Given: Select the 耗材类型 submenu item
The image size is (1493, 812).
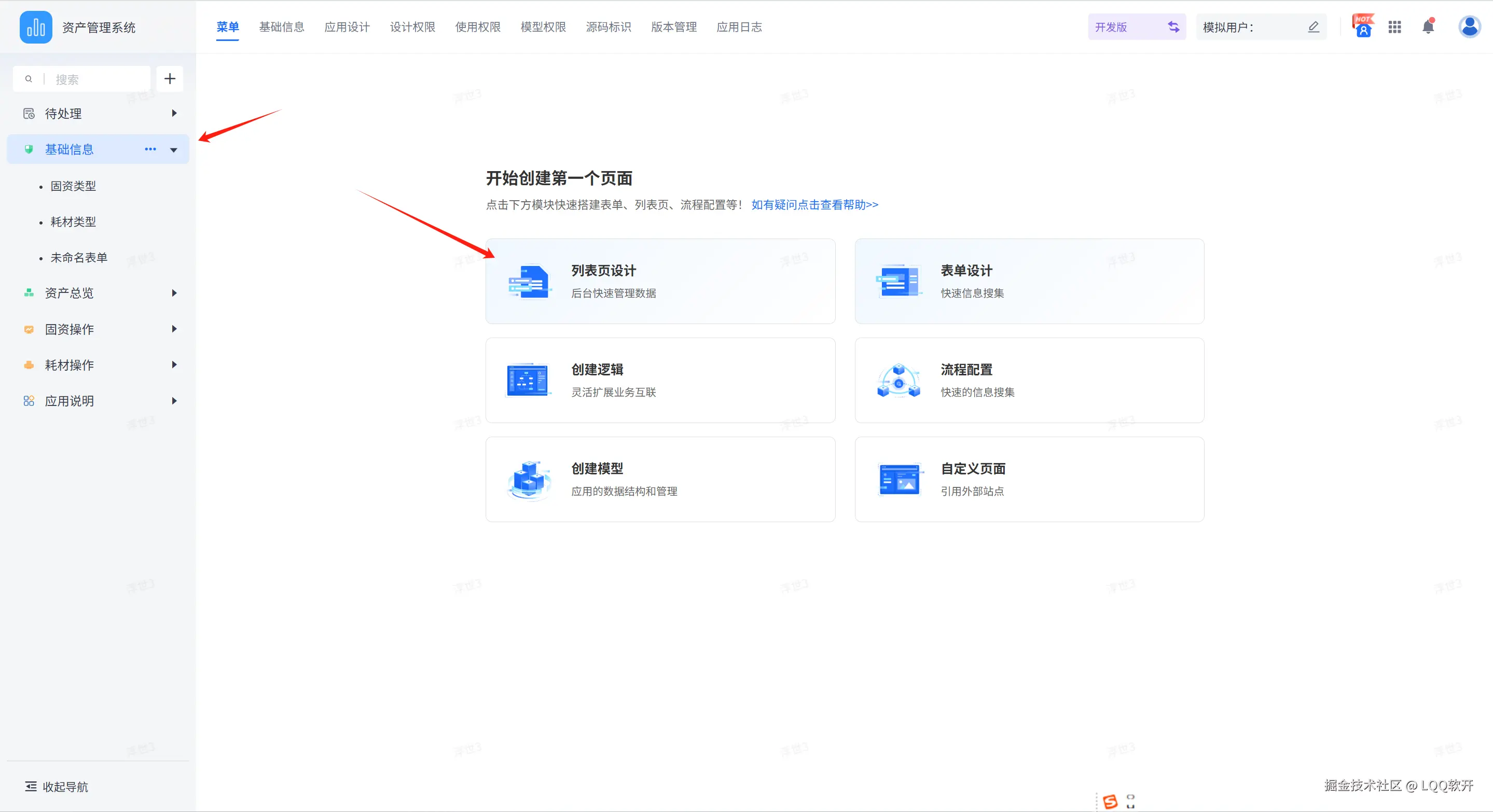Looking at the screenshot, I should pyautogui.click(x=73, y=222).
